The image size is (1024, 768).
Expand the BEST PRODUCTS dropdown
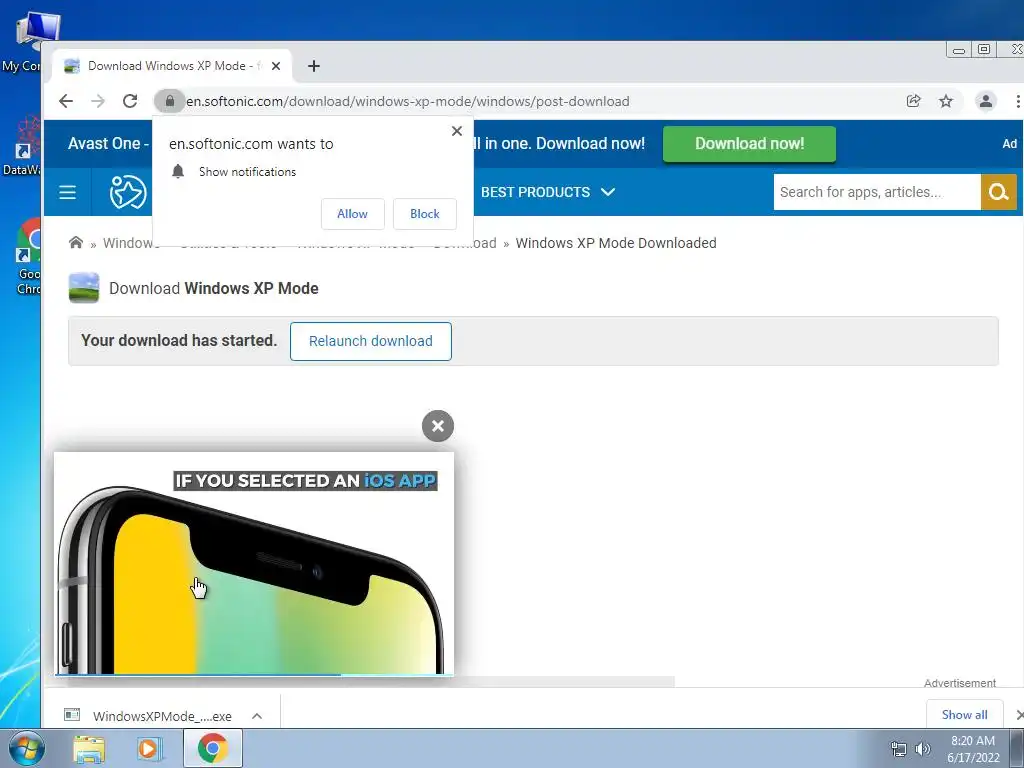tap(548, 192)
